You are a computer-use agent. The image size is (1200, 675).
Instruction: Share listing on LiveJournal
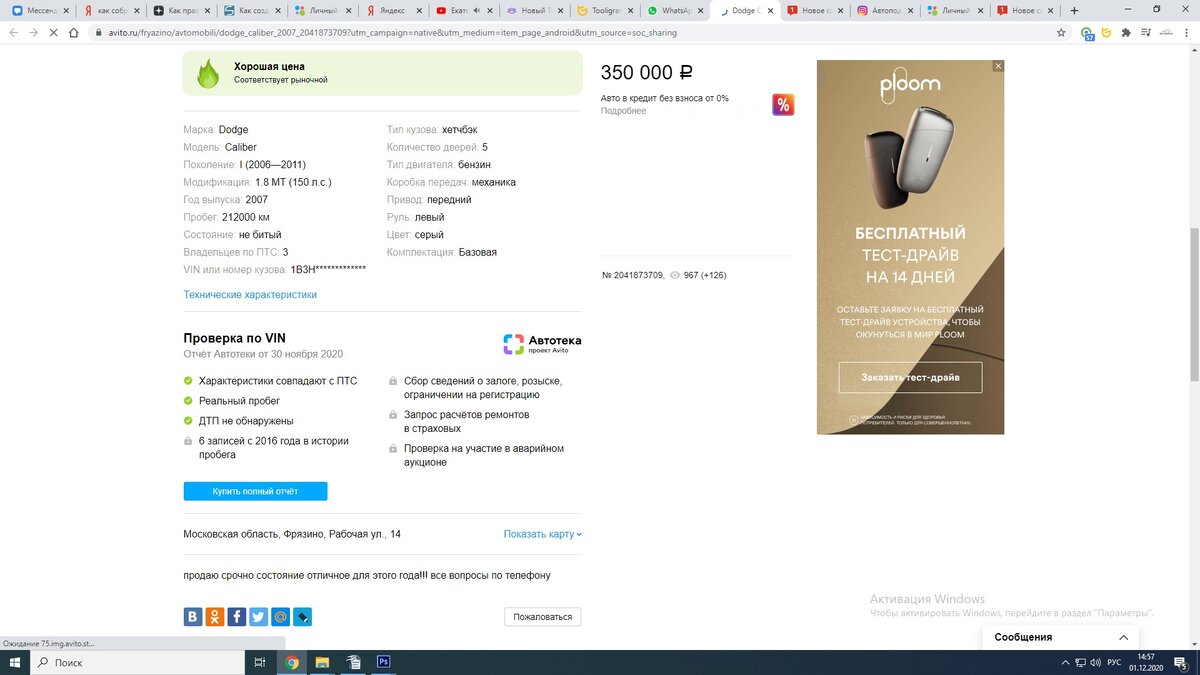tap(302, 617)
